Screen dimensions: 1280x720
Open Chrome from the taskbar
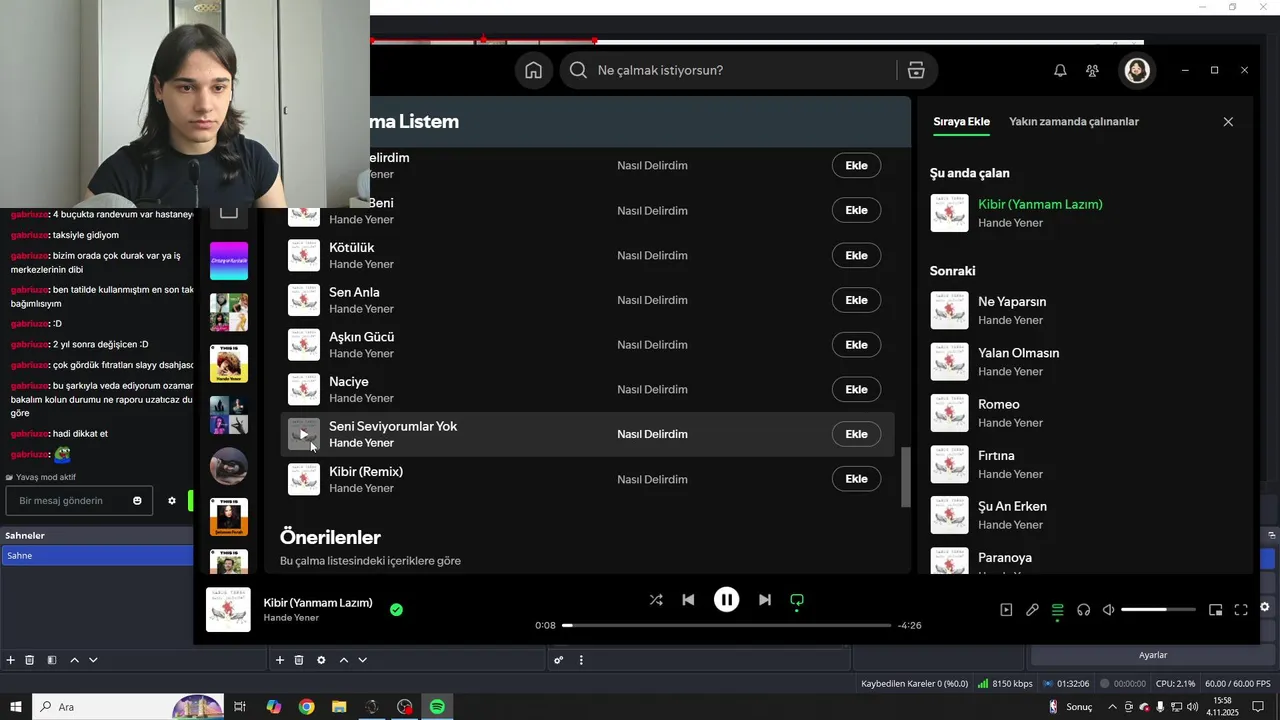coord(306,707)
